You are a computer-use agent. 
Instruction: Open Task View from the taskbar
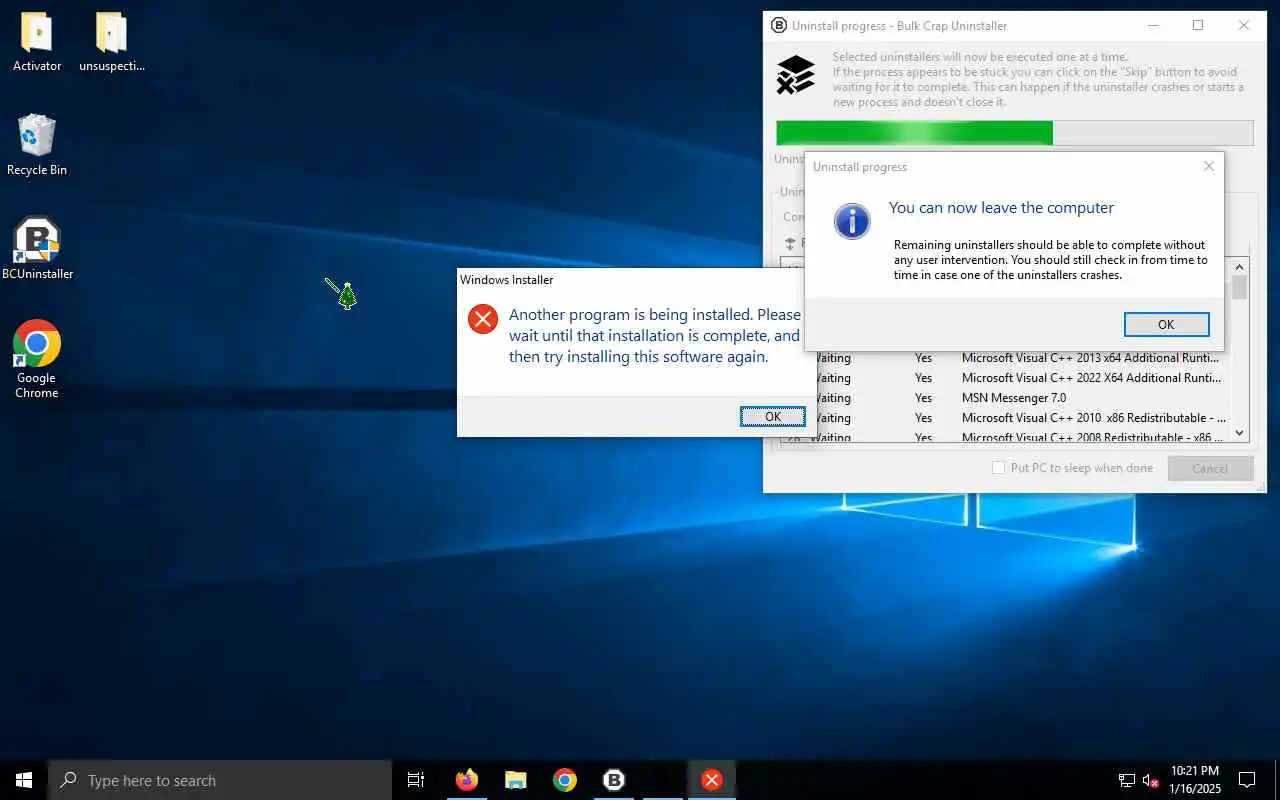pos(416,780)
